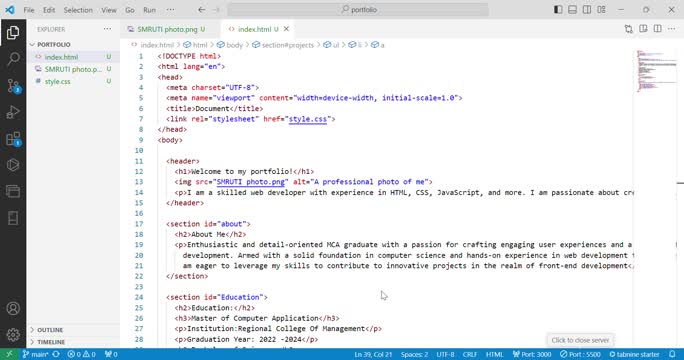This screenshot has width=684, height=360.
Task: Open Run and Debug view
Action: [x=13, y=112]
